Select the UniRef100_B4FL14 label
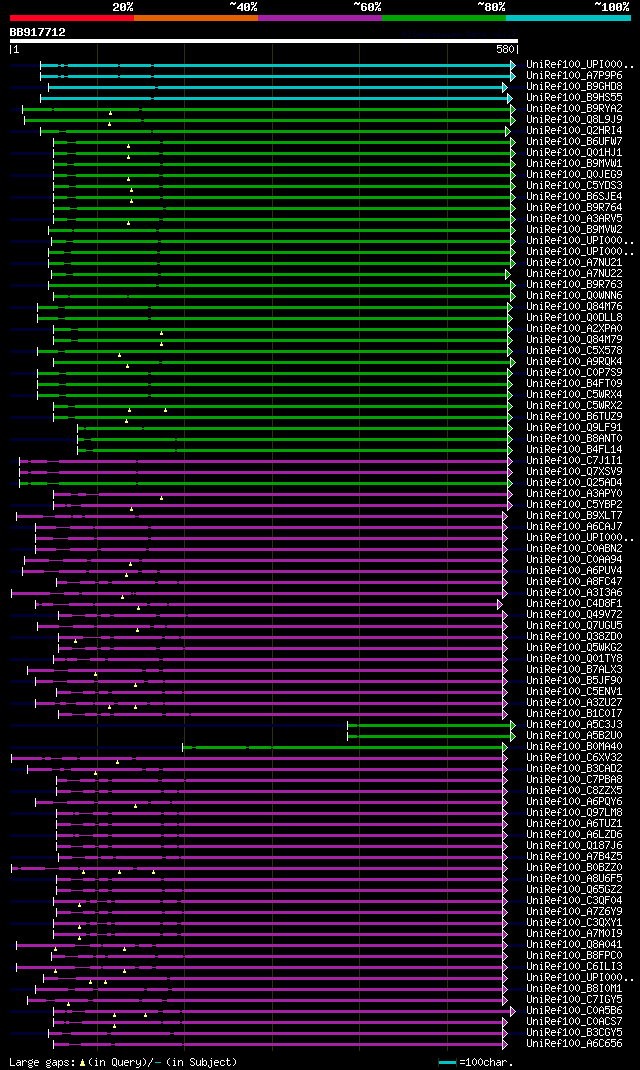The height and width of the screenshot is (1070, 640). (x=574, y=450)
